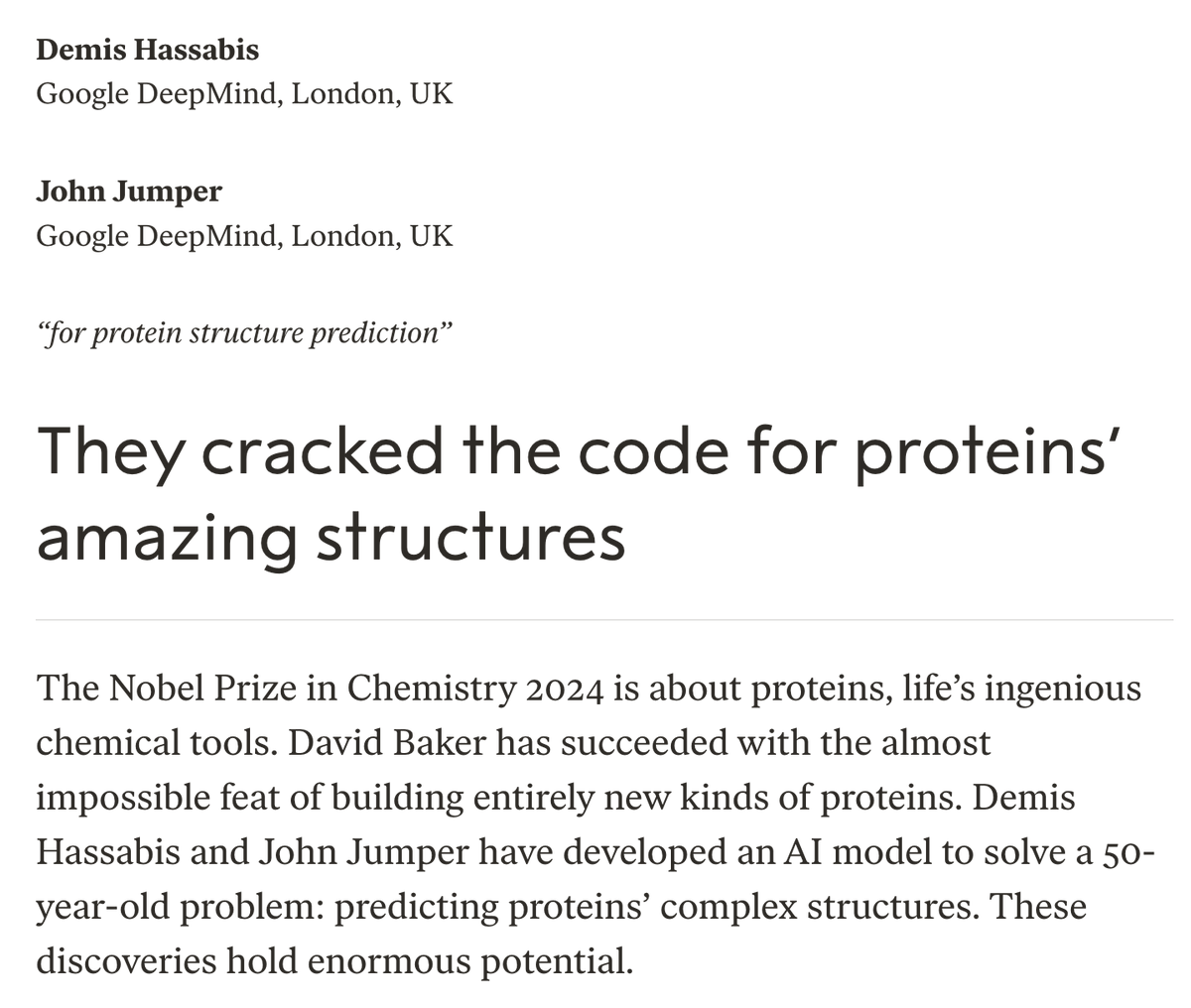Click the bold "Demis Hassabis" name

coord(147,50)
